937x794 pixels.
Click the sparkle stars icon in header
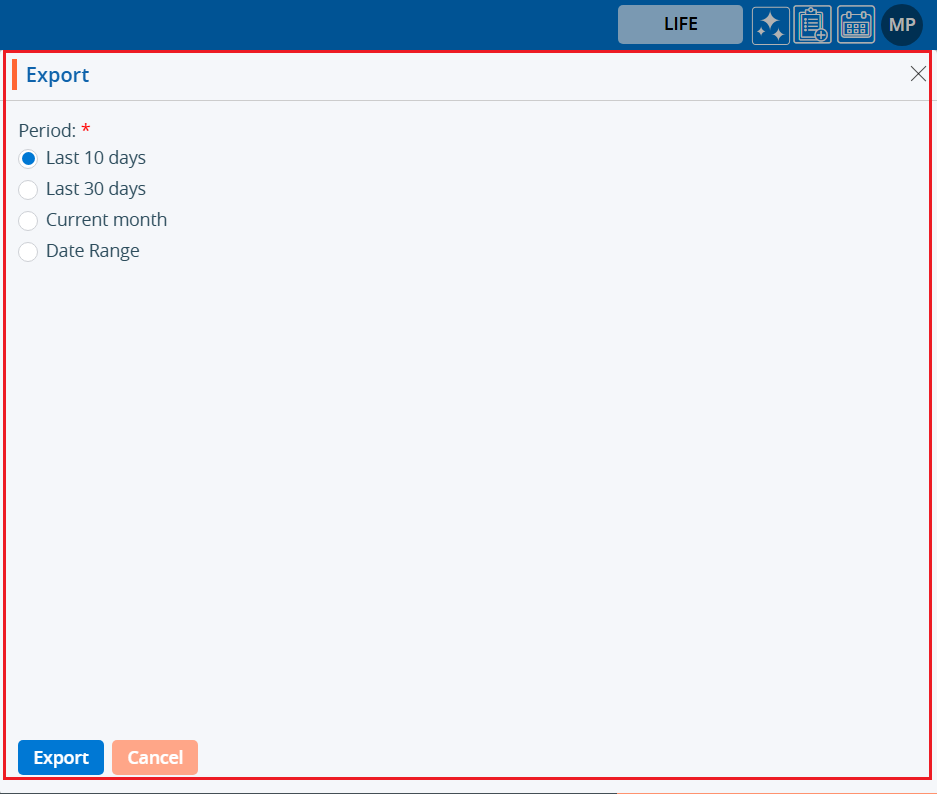(x=770, y=25)
